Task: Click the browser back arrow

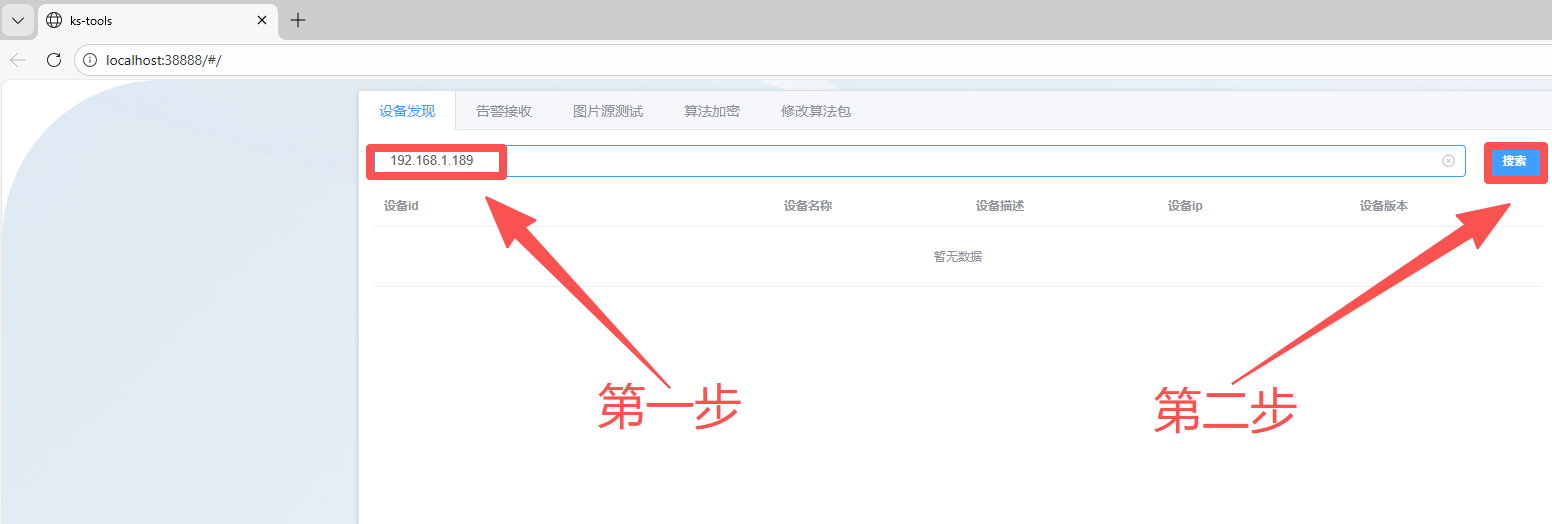Action: pyautogui.click(x=18, y=60)
